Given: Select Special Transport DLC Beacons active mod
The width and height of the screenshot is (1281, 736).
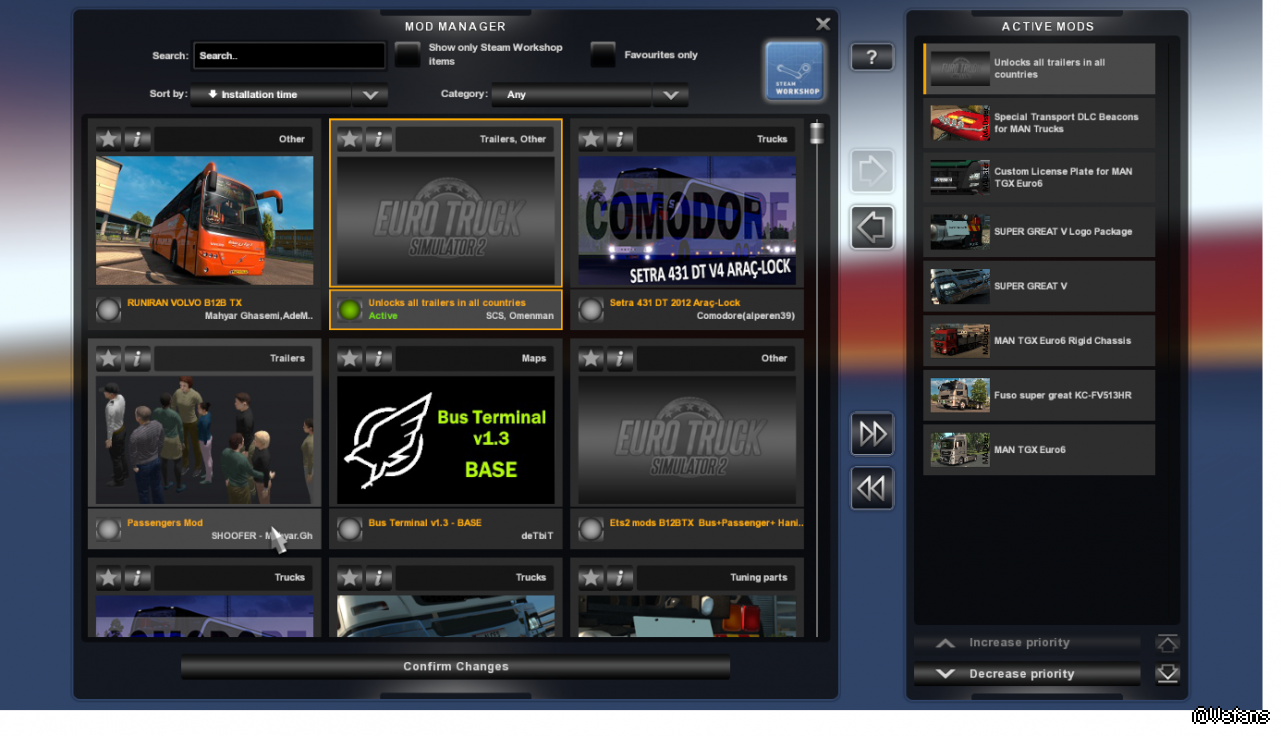Looking at the screenshot, I should [1039, 123].
